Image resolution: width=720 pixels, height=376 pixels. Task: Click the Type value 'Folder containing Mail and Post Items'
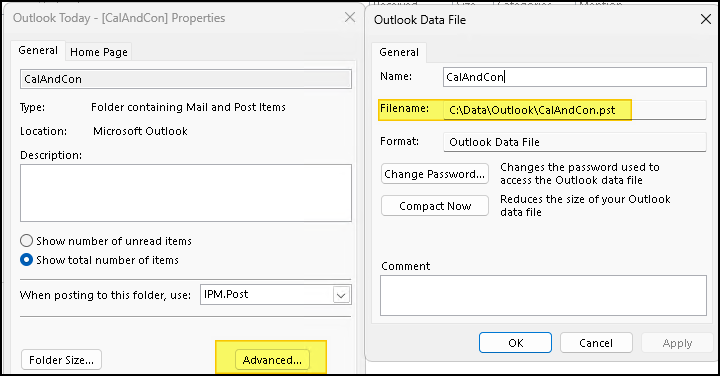(188, 107)
